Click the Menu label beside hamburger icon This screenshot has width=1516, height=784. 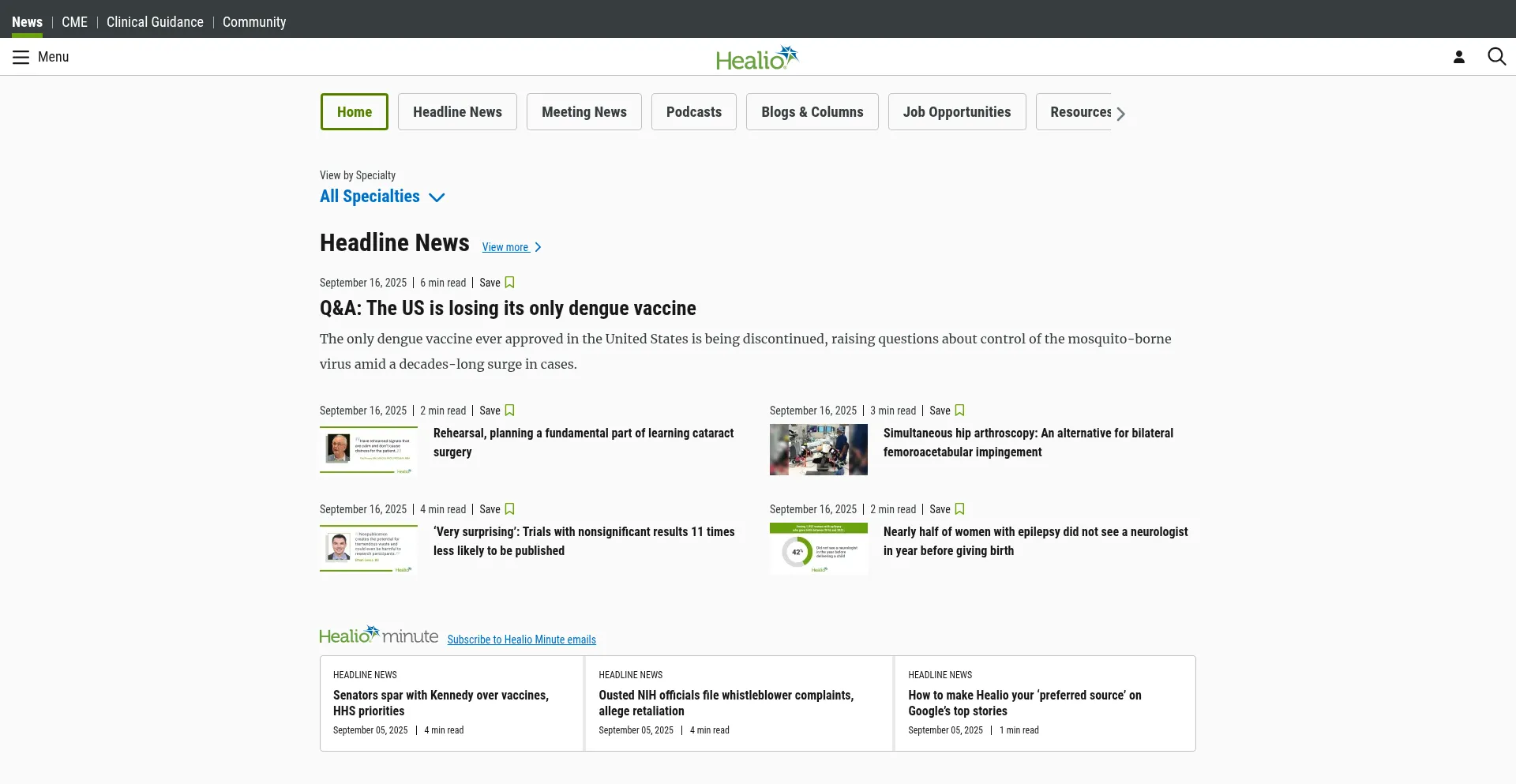53,57
